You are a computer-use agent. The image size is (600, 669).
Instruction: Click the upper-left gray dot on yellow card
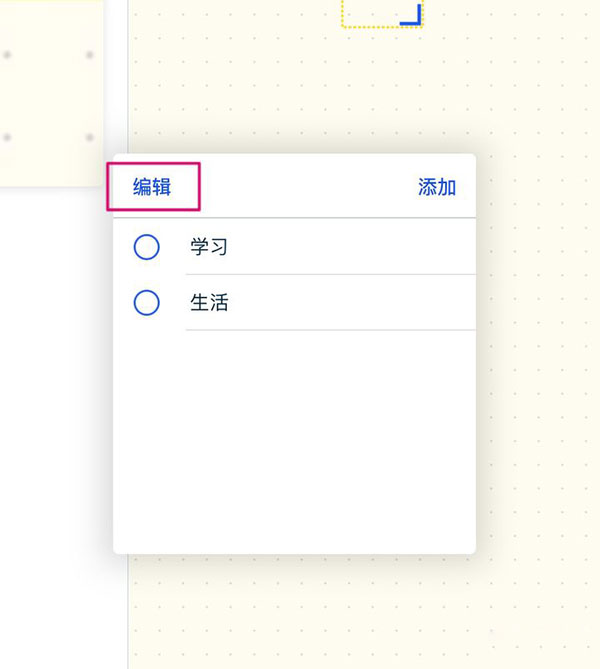click(7, 55)
